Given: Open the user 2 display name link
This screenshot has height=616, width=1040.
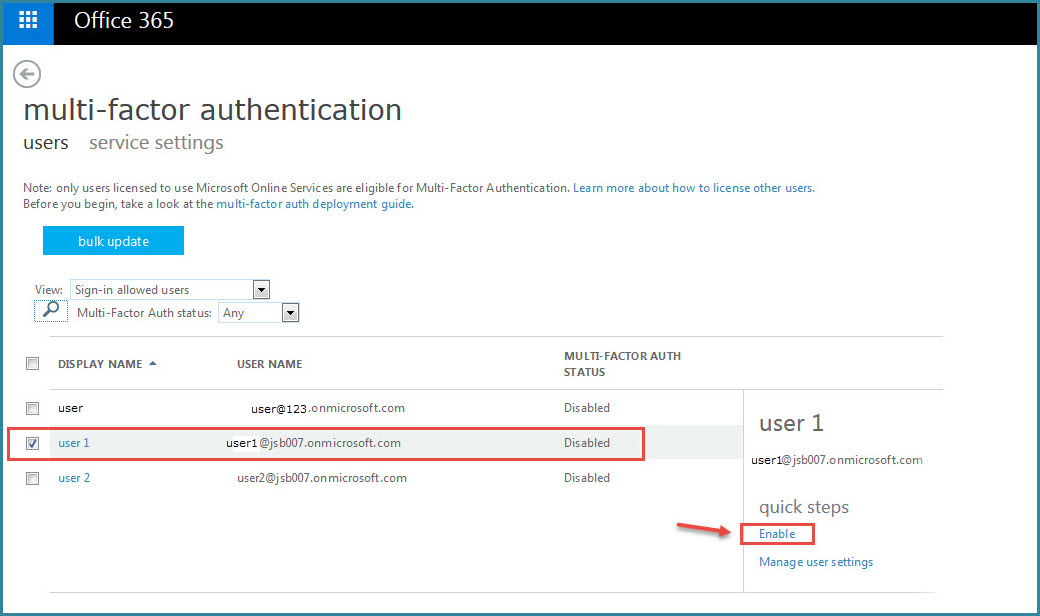Looking at the screenshot, I should pos(73,478).
